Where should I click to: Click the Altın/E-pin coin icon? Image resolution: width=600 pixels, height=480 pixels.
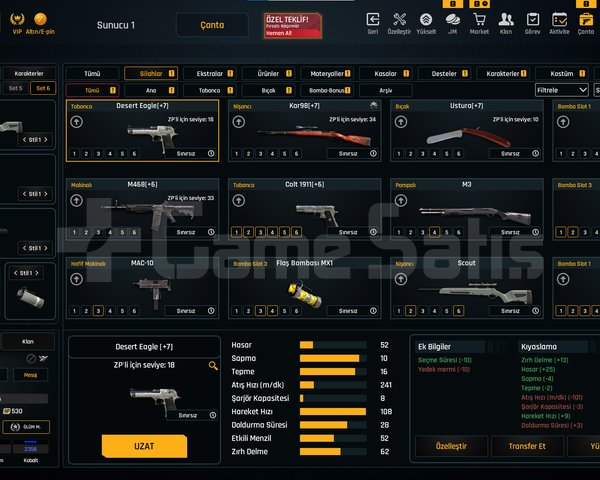40,19
